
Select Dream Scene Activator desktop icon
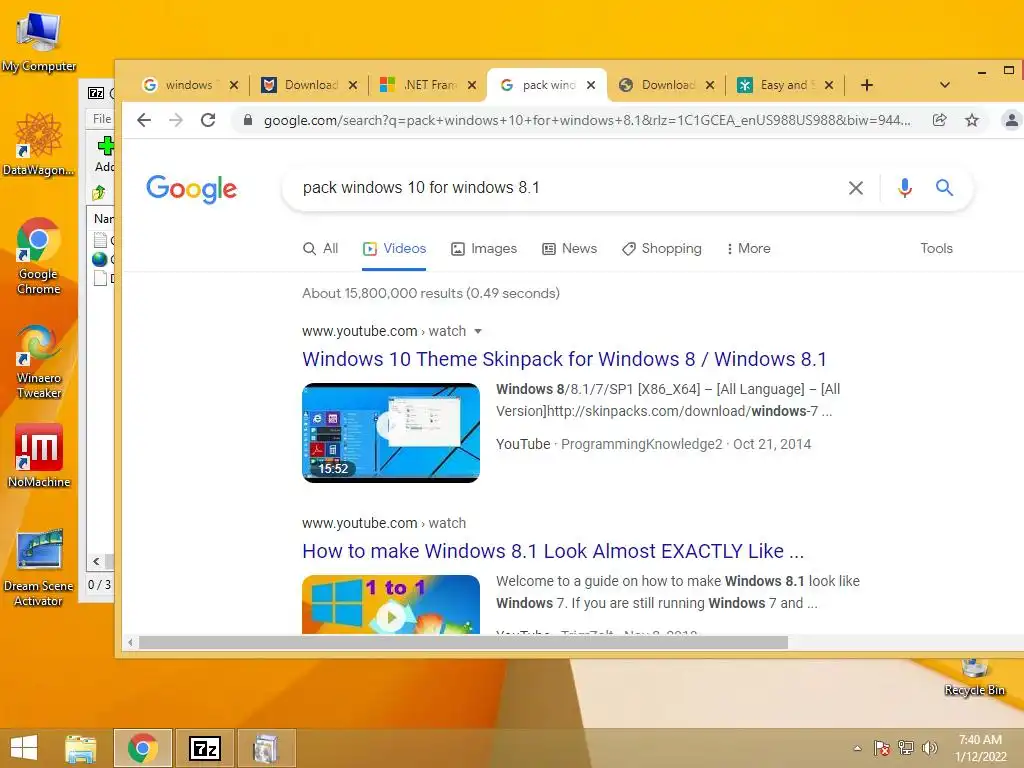click(x=39, y=568)
